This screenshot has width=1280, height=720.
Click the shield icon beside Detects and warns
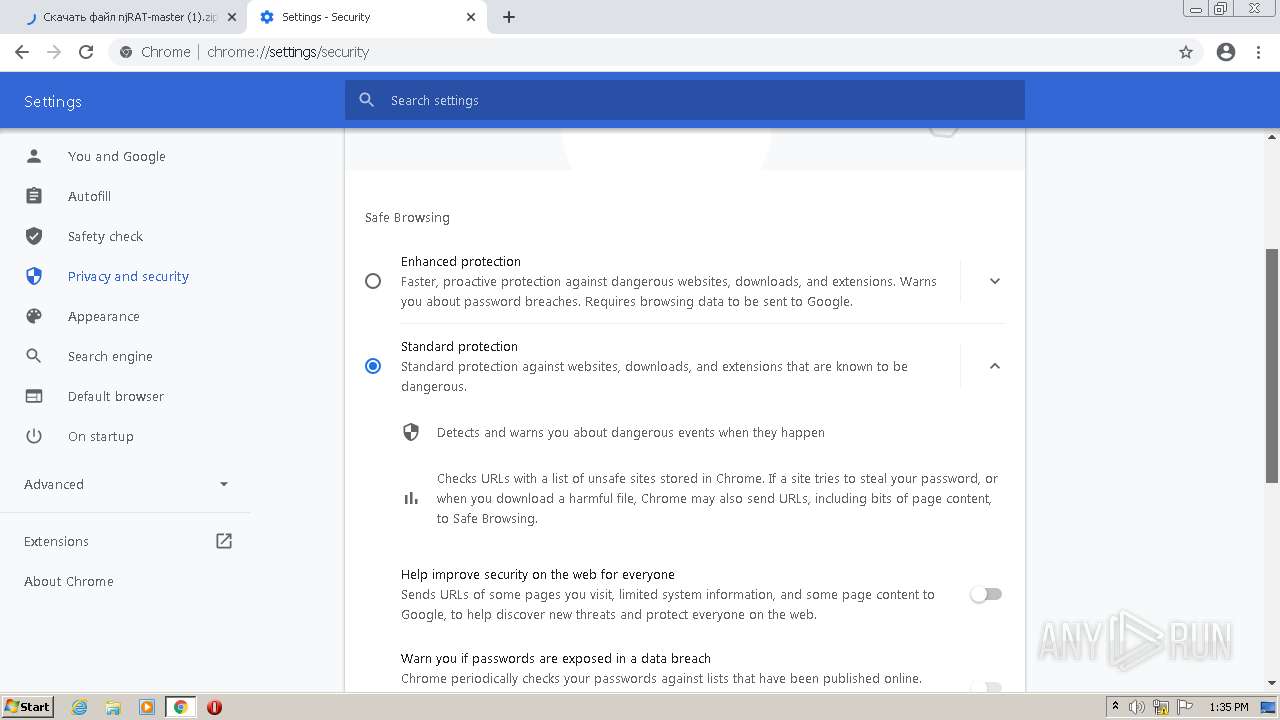[x=411, y=432]
